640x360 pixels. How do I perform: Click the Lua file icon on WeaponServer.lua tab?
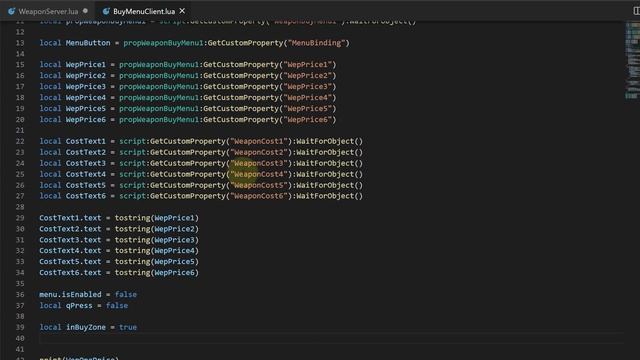(11, 11)
